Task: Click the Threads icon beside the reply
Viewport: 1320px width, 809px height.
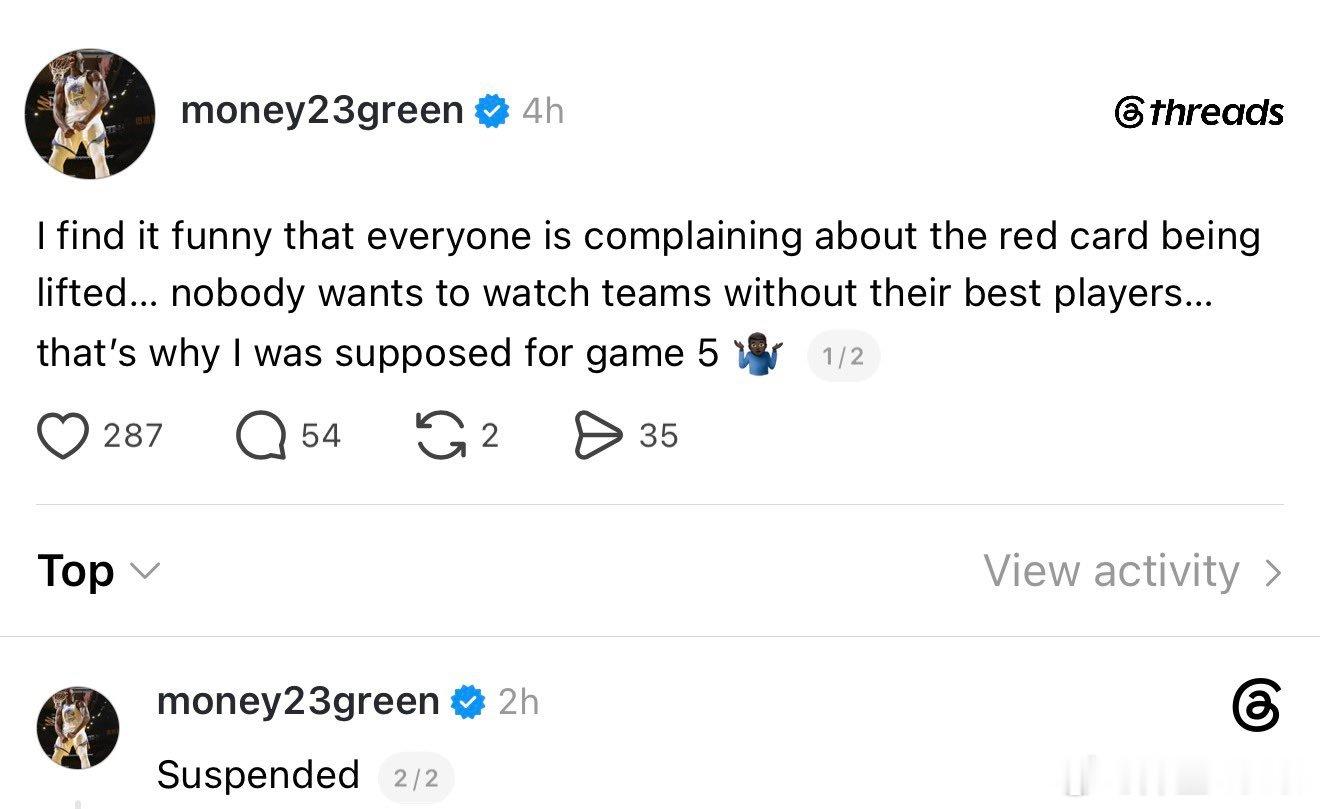Action: click(x=1256, y=707)
